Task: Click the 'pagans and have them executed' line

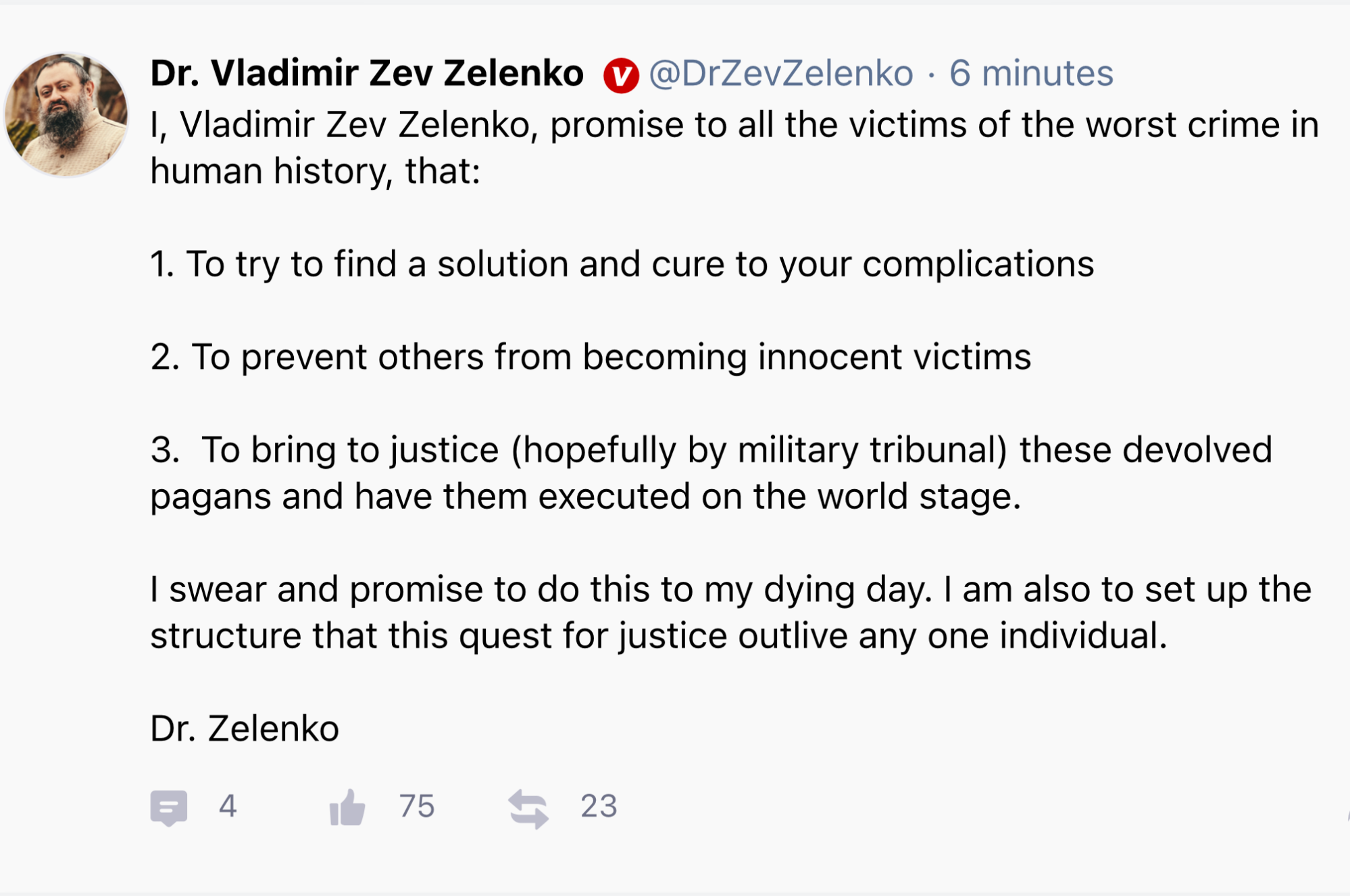Action: point(585,497)
